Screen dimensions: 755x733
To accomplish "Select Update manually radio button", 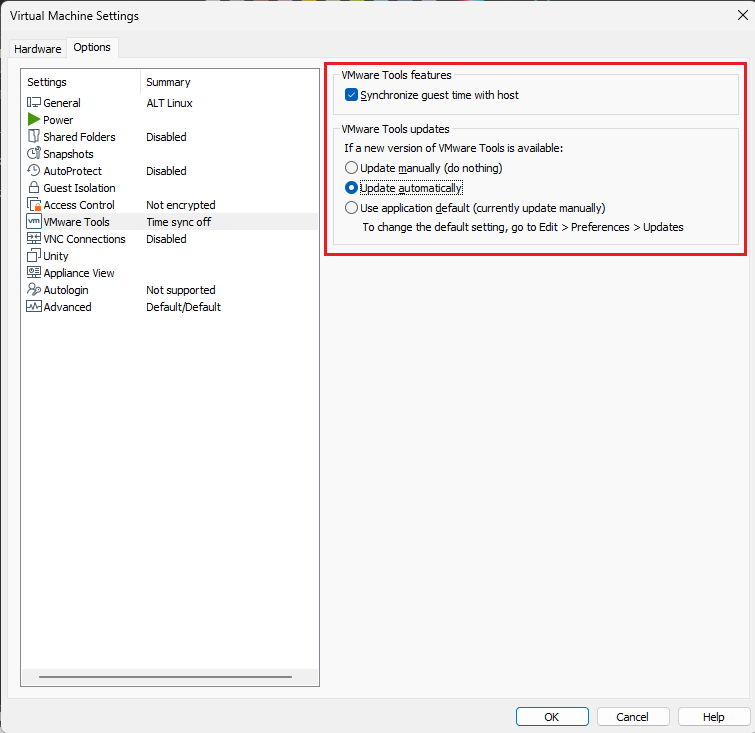I will (351, 168).
